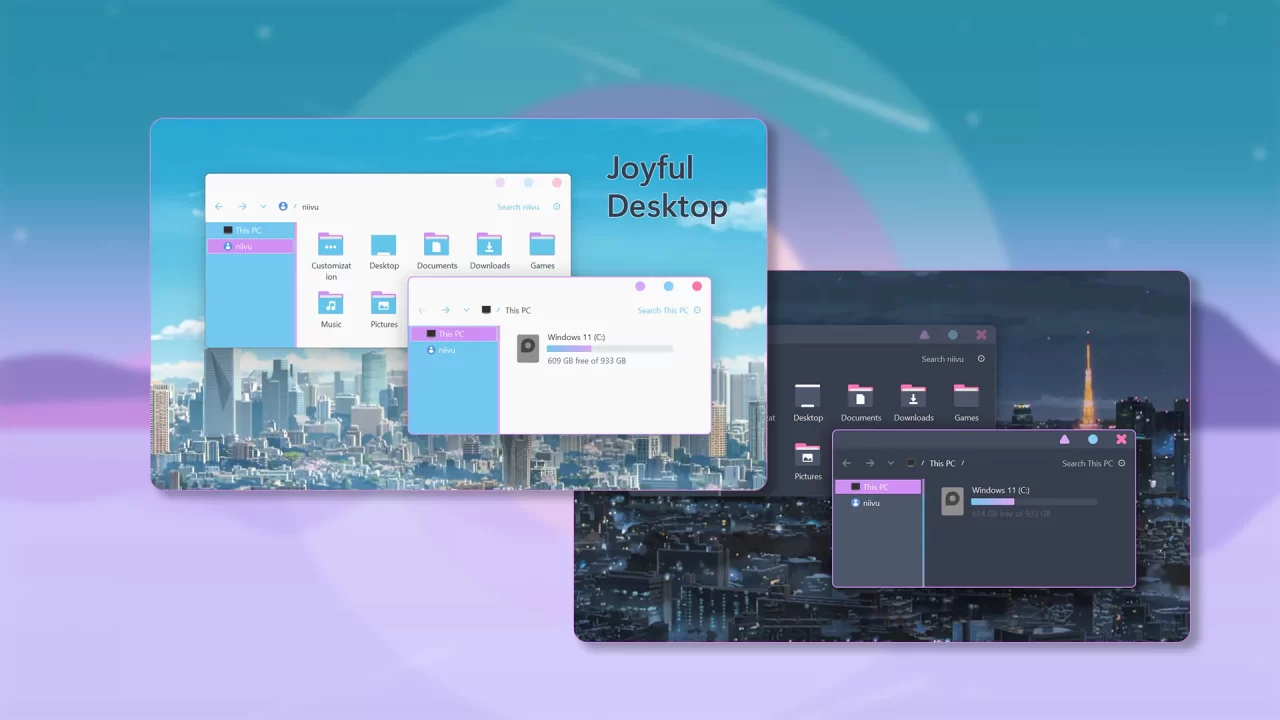
Task: Focus the light 'Search niivu' field
Action: tap(518, 207)
